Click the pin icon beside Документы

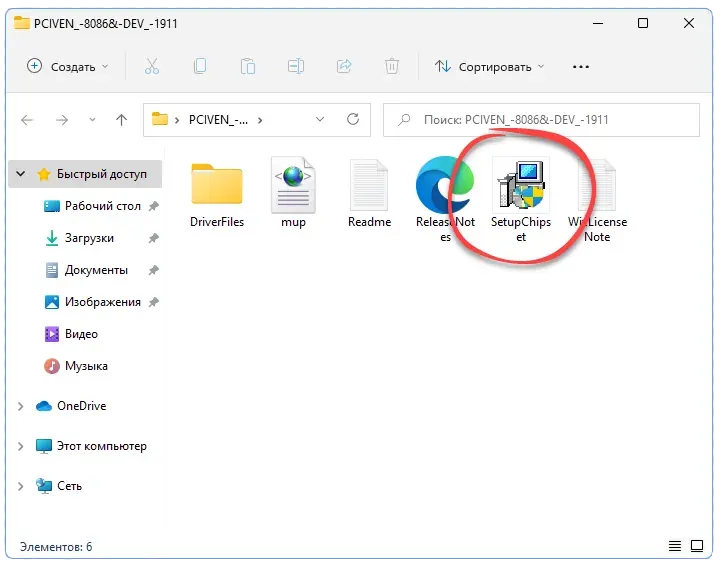[154, 270]
